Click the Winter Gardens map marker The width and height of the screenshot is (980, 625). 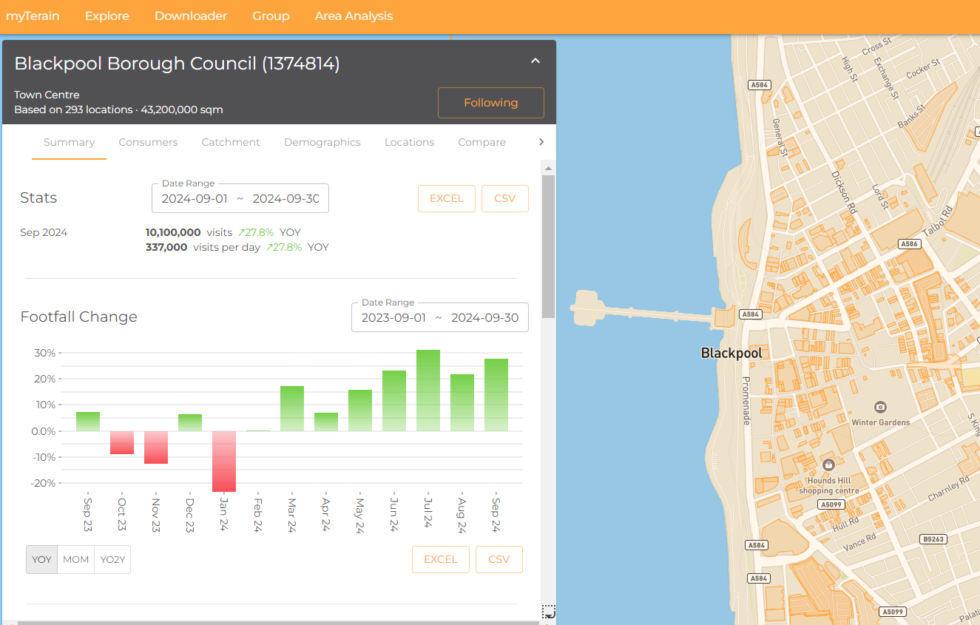(880, 408)
